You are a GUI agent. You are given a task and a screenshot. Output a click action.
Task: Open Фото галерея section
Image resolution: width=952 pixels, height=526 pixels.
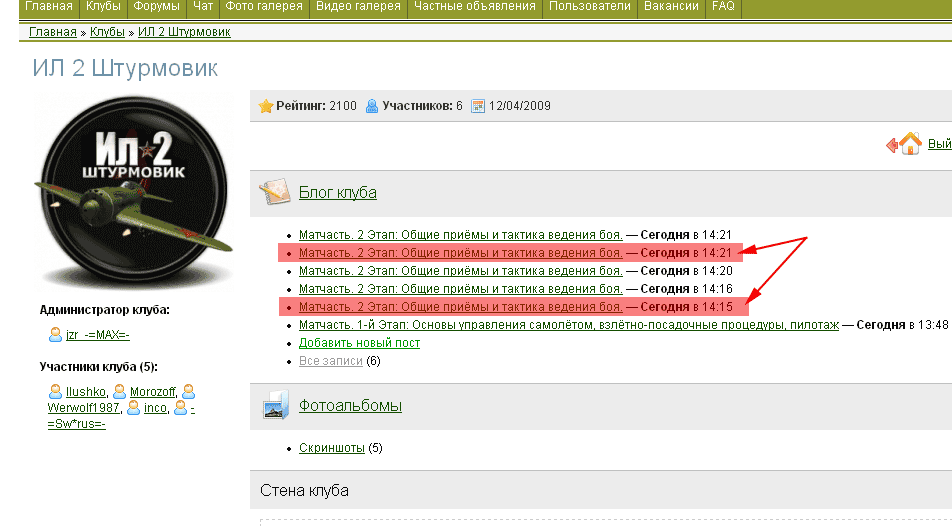(264, 7)
